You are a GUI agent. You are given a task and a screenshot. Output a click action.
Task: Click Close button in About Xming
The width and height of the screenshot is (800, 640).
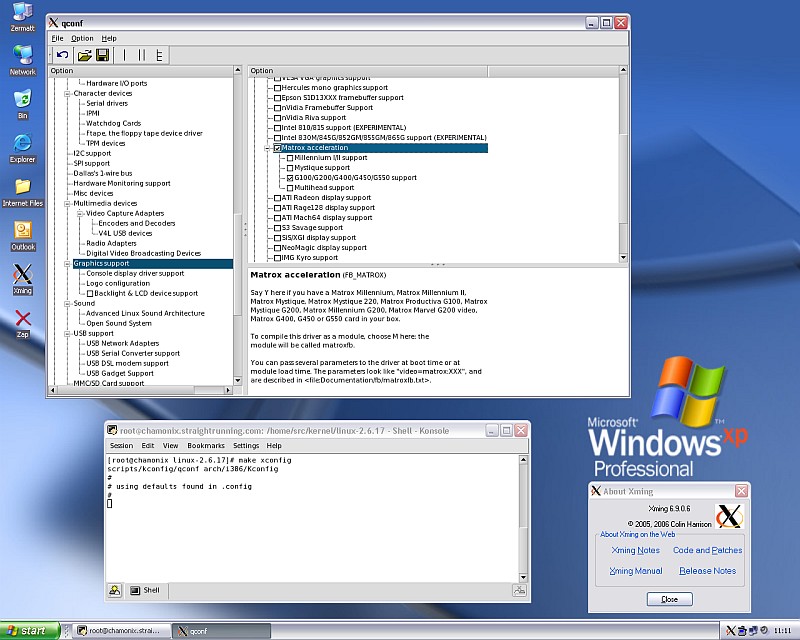[x=669, y=599]
